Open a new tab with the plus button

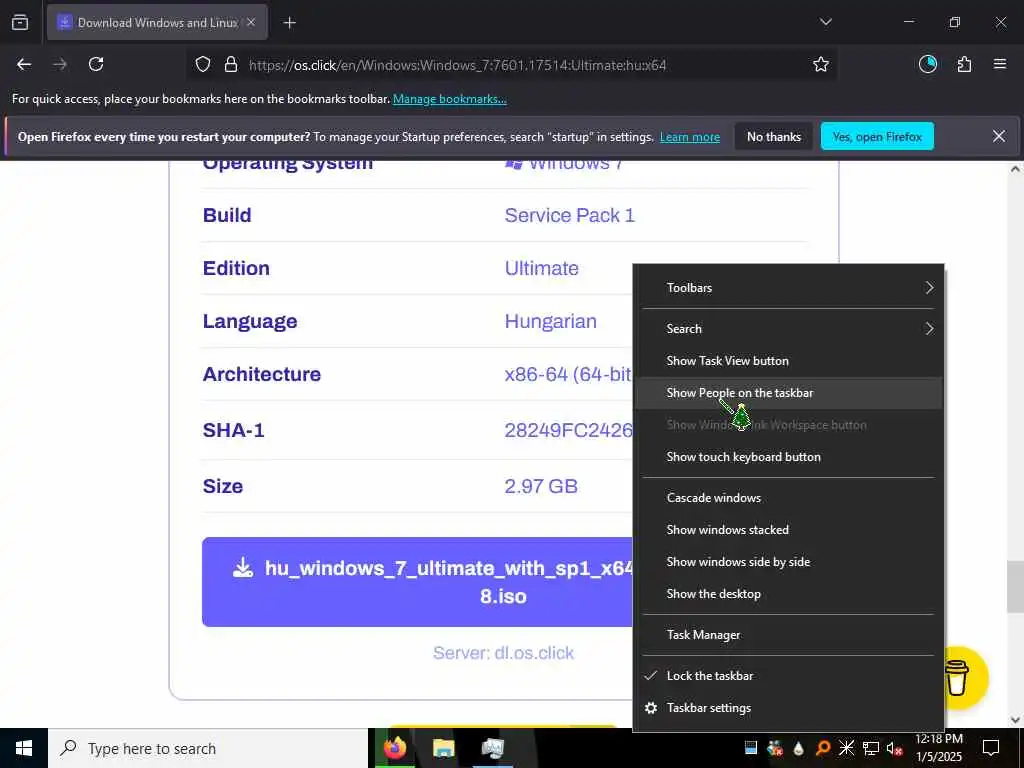(x=290, y=23)
